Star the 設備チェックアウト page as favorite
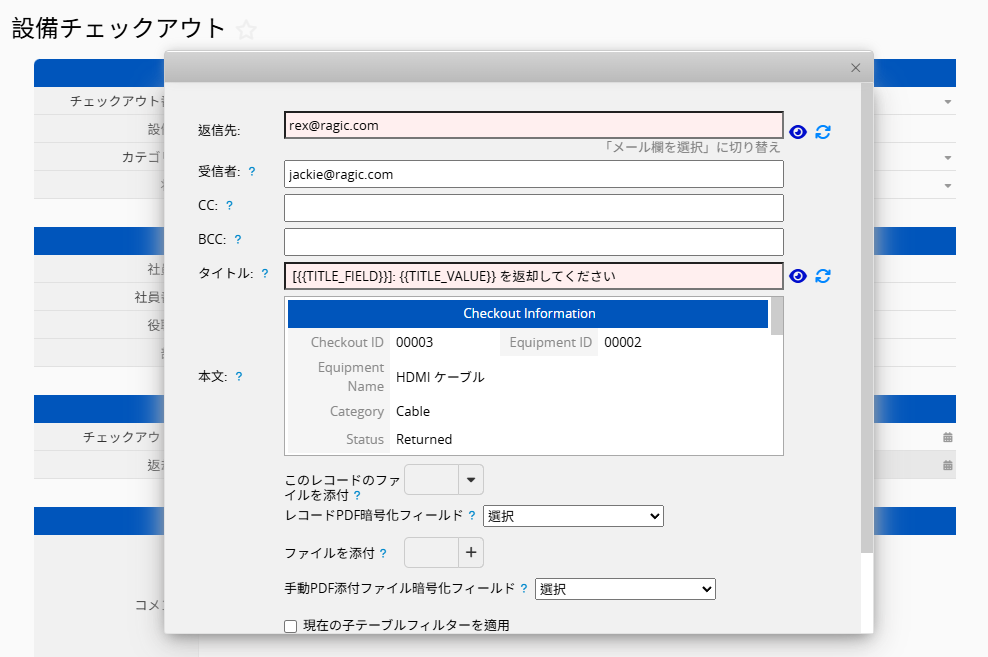This screenshot has width=988, height=657. point(246,30)
